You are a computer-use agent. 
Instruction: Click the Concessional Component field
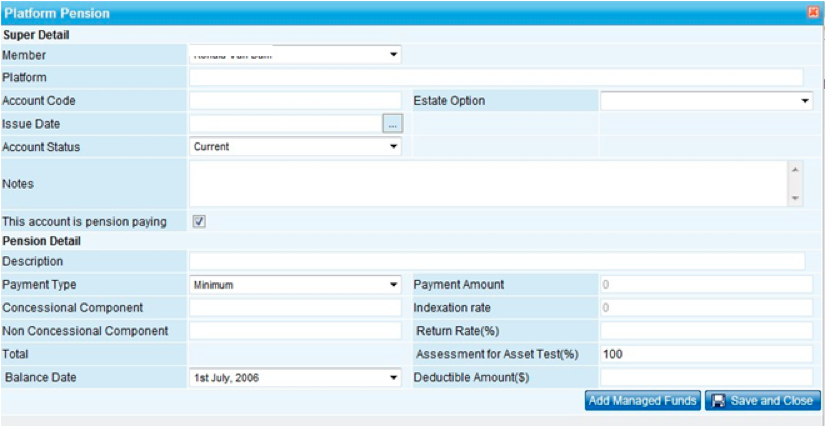295,308
